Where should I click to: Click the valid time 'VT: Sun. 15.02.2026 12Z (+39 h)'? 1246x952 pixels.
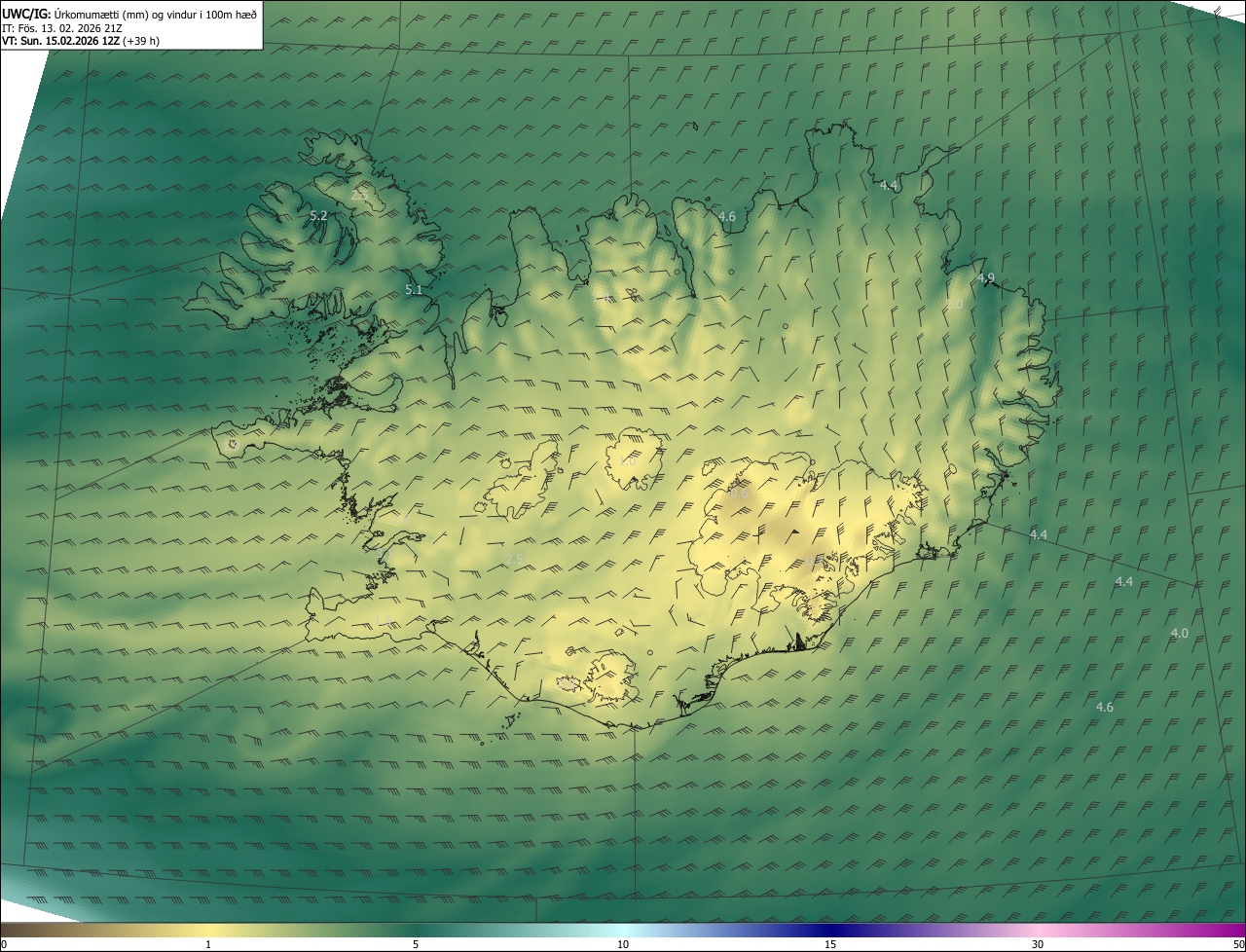(x=82, y=41)
